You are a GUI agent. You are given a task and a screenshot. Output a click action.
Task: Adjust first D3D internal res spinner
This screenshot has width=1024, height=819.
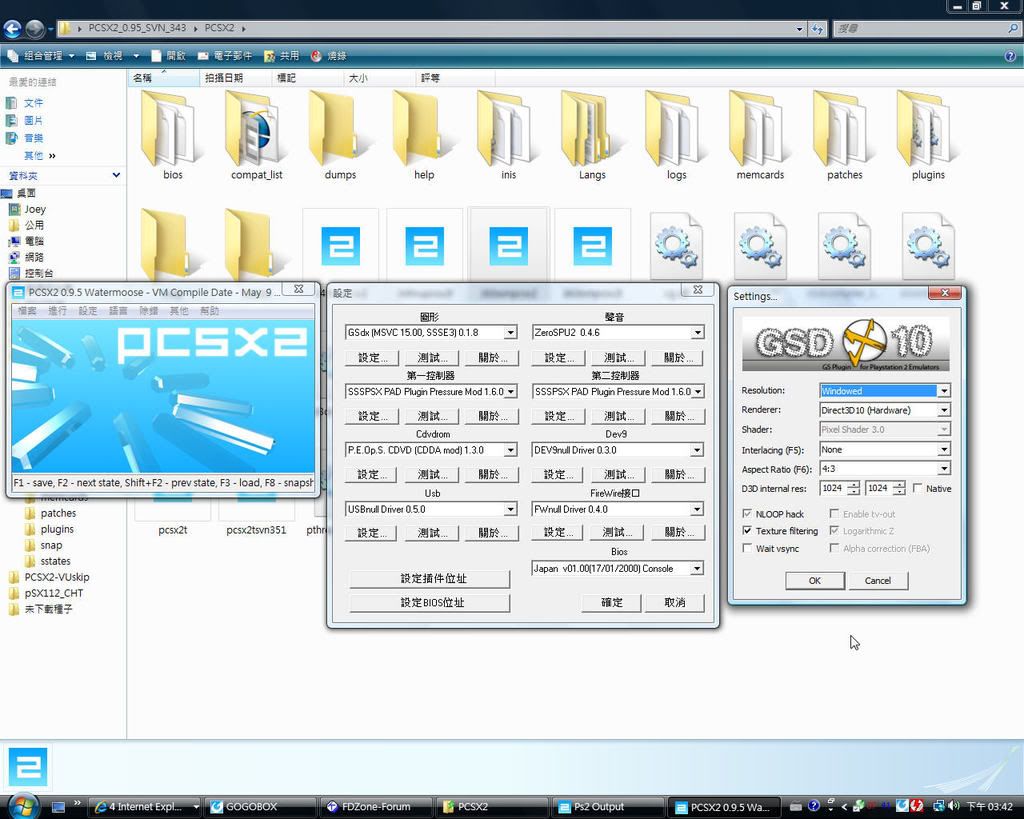(x=853, y=489)
